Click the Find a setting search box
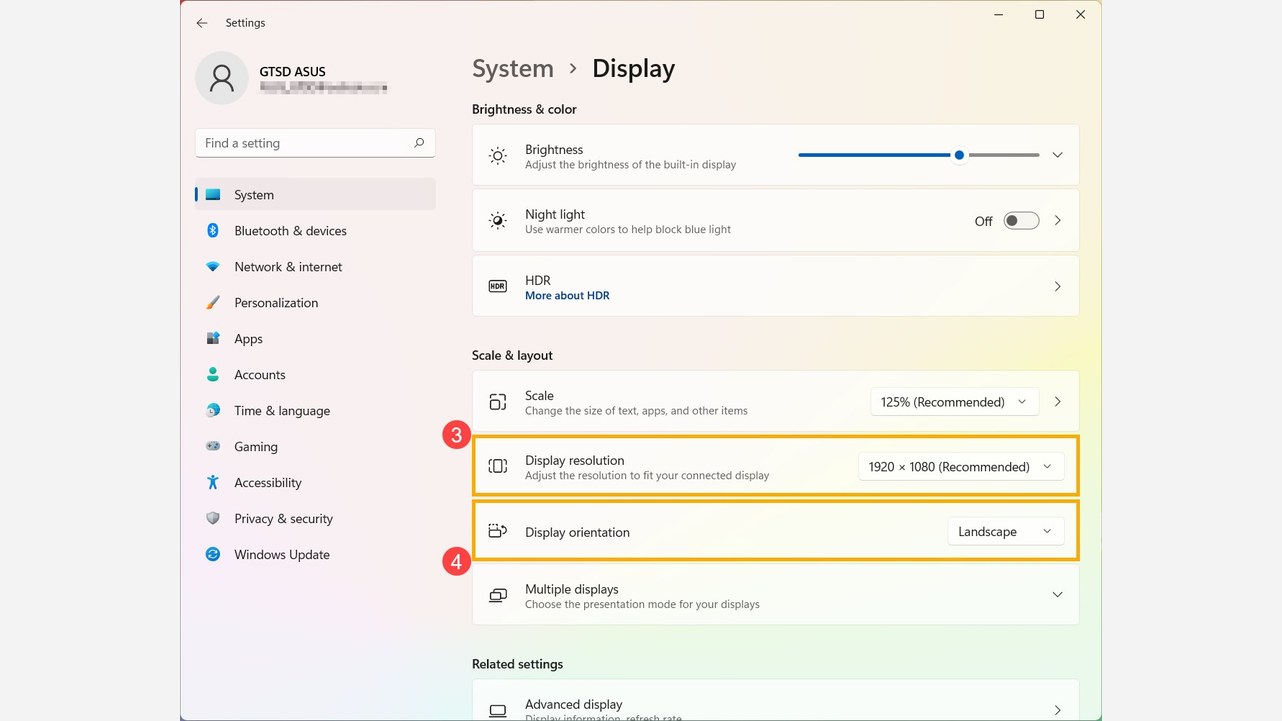1282x721 pixels. pyautogui.click(x=315, y=143)
